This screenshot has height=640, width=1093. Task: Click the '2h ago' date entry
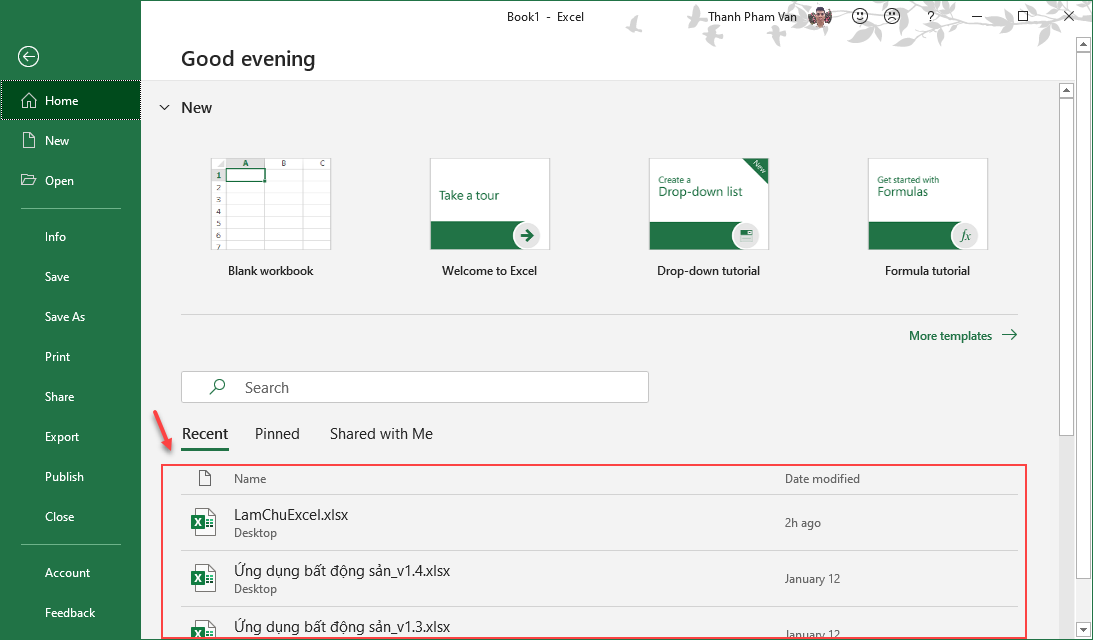click(802, 523)
